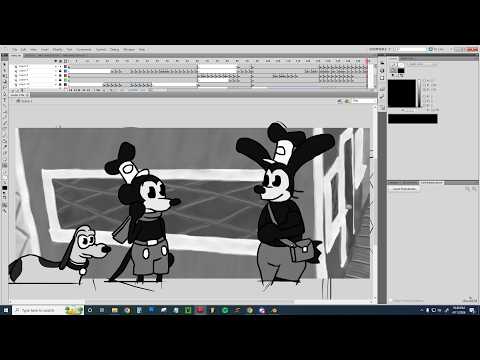Toggle outline view of the green-swatch layer
The image size is (480, 360).
pos(65,80)
